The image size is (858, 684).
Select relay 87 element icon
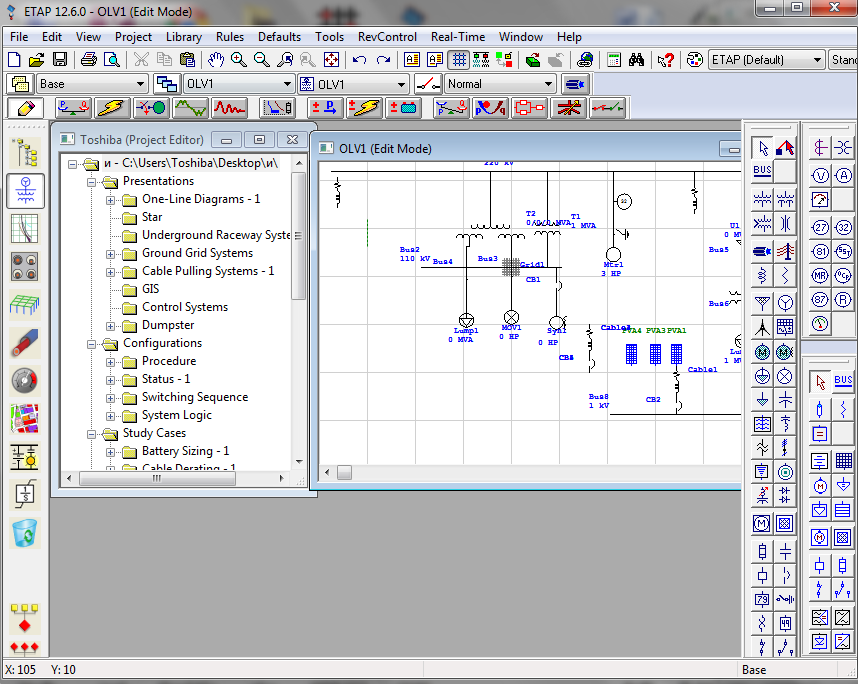coord(820,300)
